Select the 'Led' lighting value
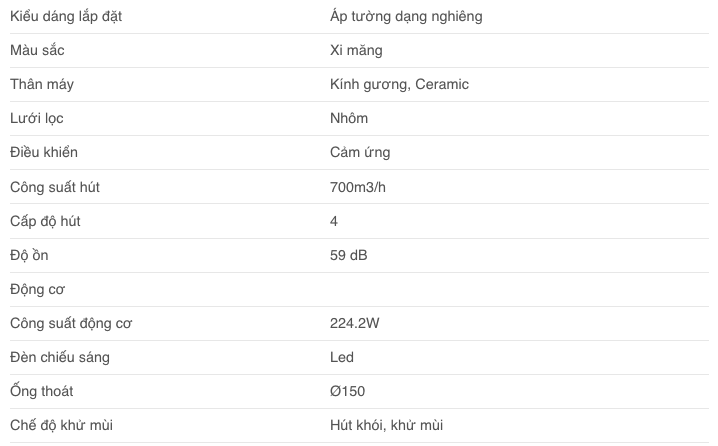This screenshot has width=718, height=446. 342,357
